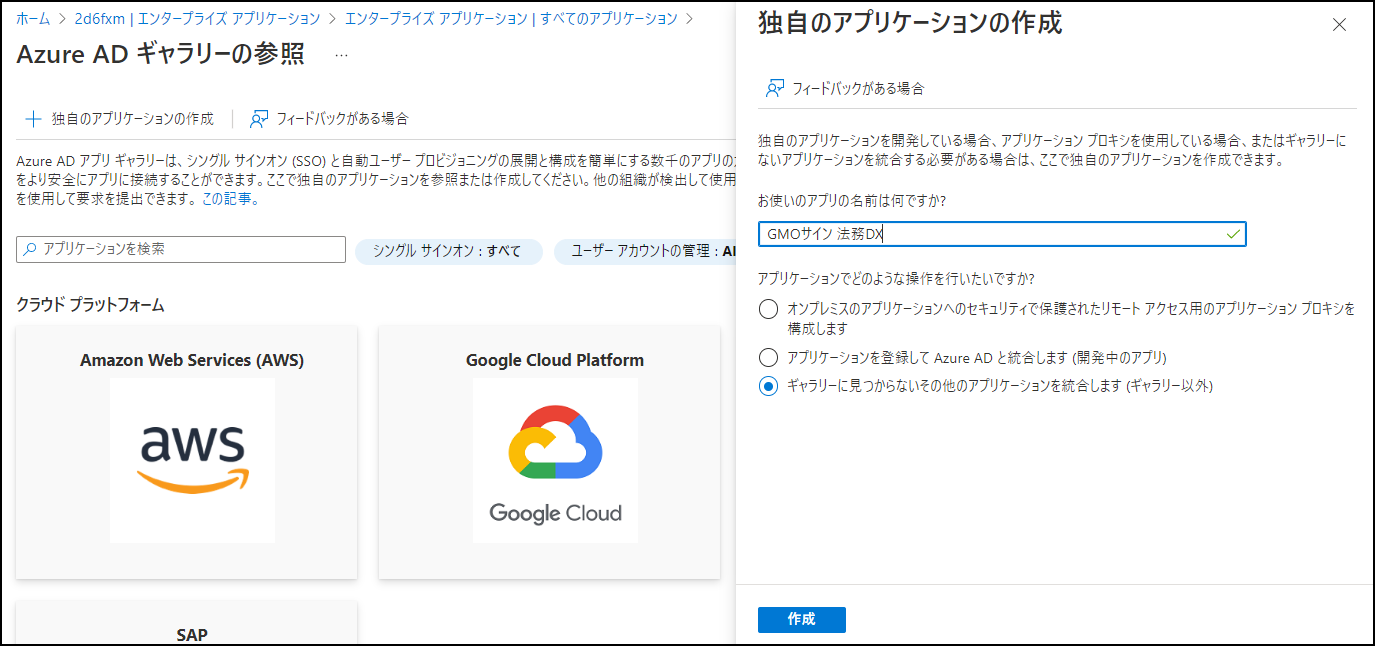Click 独自のアプリケーションの作成 in the toolbar
The image size is (1375, 646).
[119, 119]
